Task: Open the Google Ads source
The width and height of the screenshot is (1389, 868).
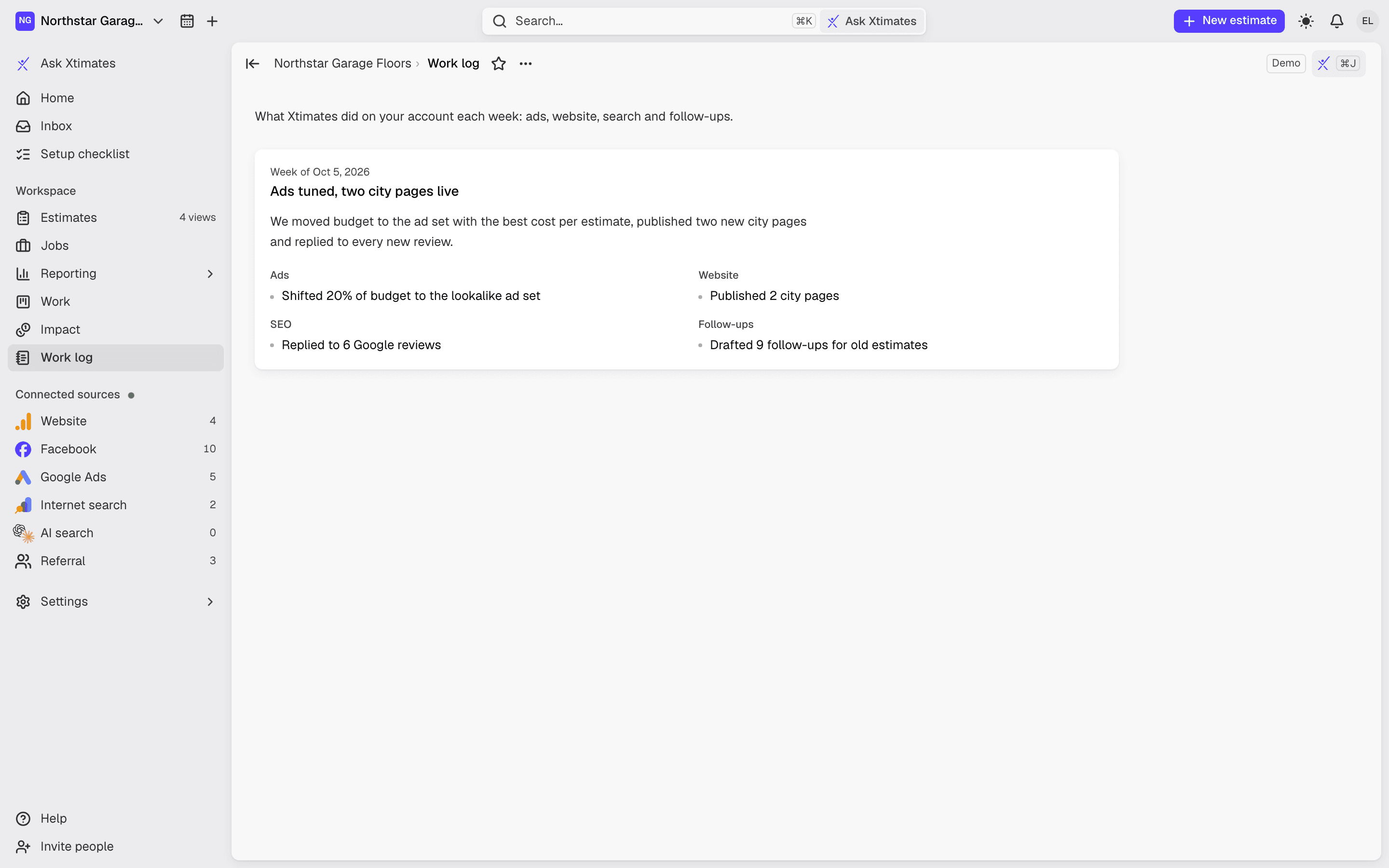Action: [x=115, y=477]
